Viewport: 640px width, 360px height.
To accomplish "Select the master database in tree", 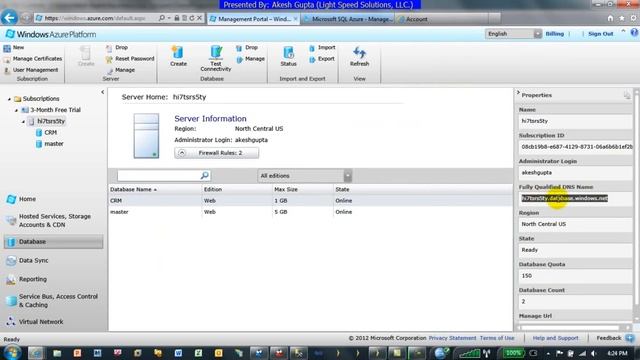I will tap(49, 144).
